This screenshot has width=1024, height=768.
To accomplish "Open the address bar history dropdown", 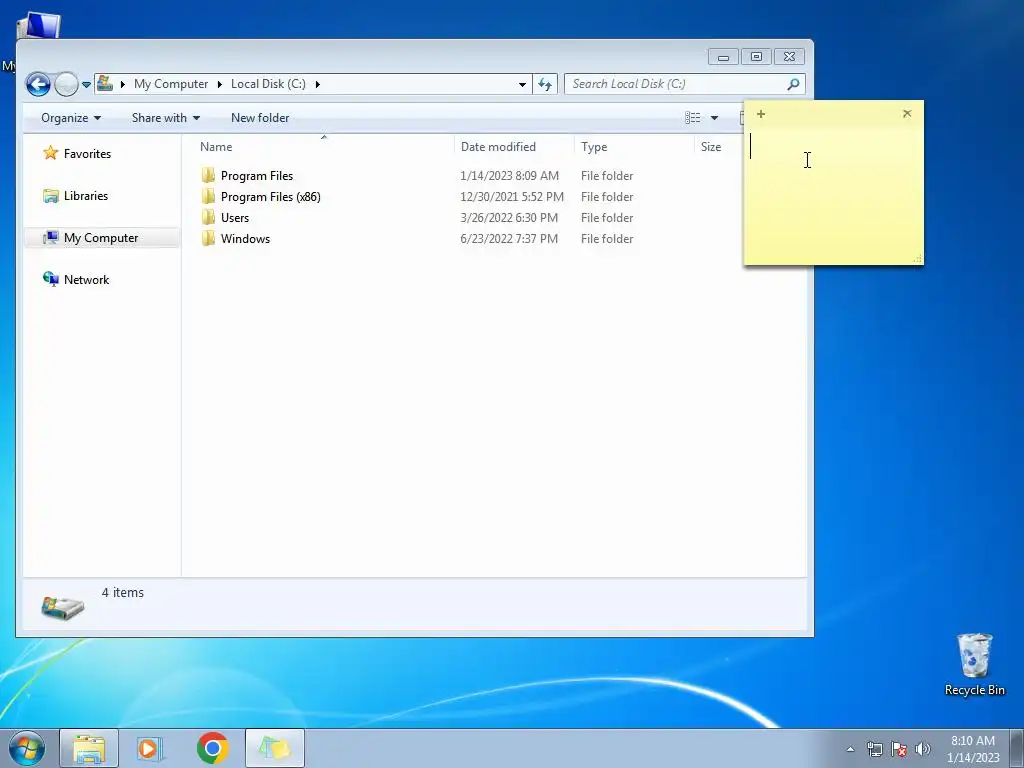I will [522, 84].
